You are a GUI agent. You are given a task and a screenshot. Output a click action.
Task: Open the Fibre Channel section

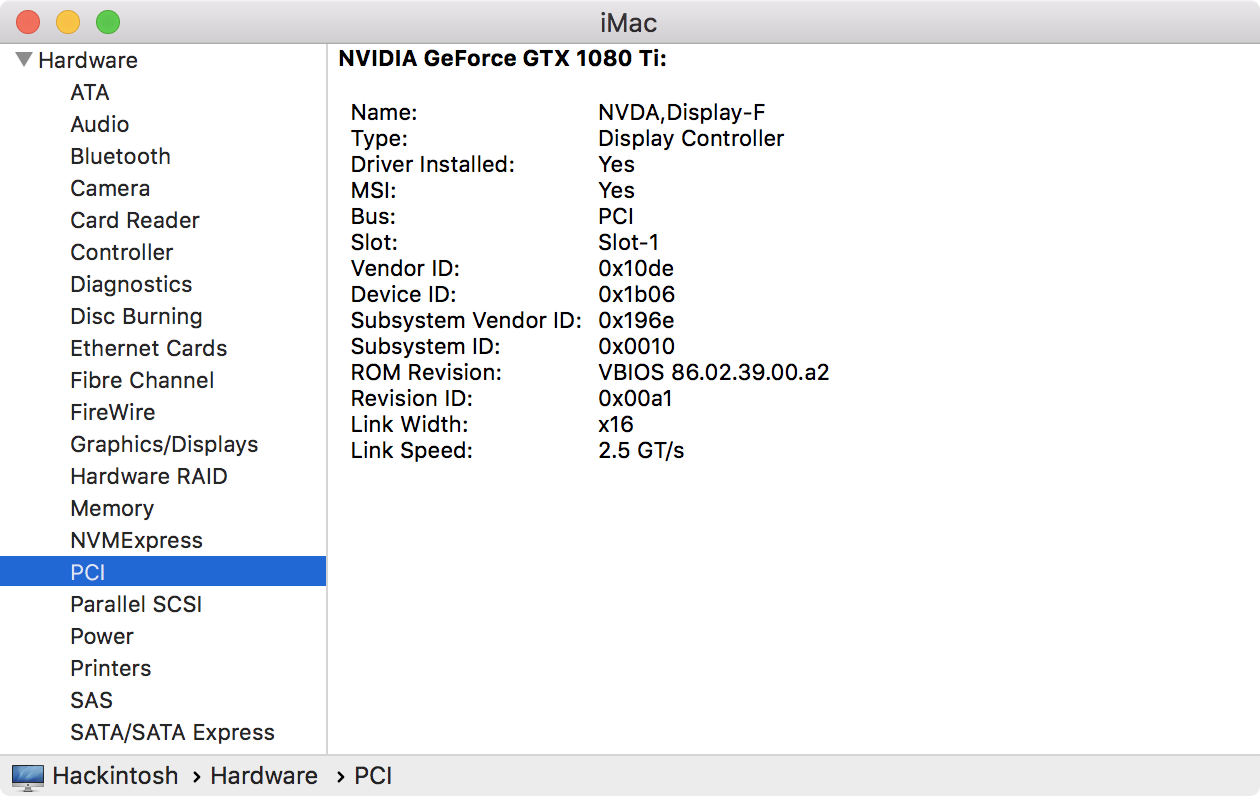click(142, 380)
